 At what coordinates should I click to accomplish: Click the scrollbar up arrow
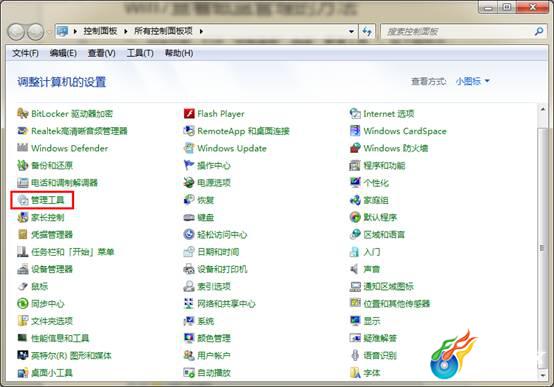[x=542, y=109]
